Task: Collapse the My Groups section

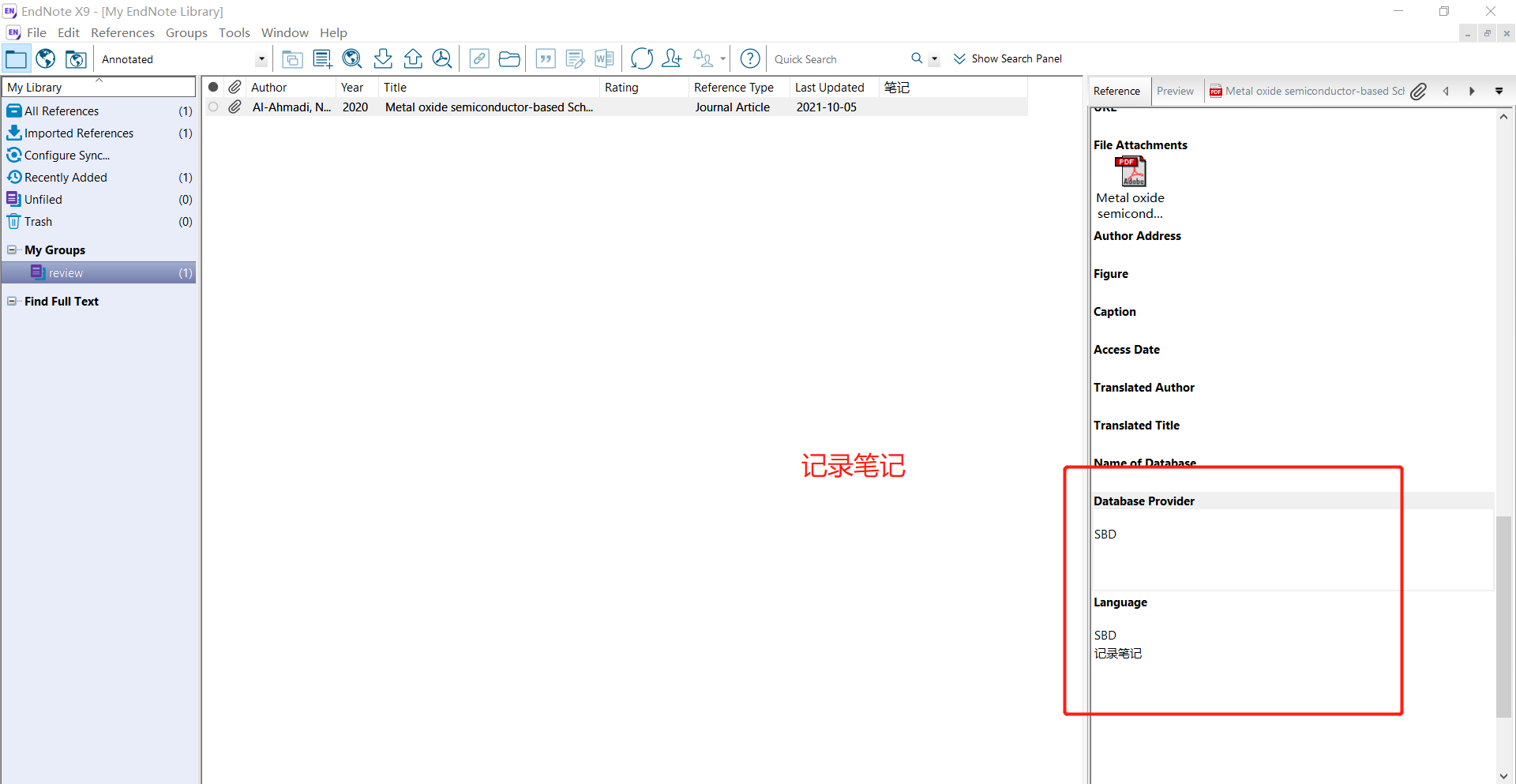Action: point(12,249)
